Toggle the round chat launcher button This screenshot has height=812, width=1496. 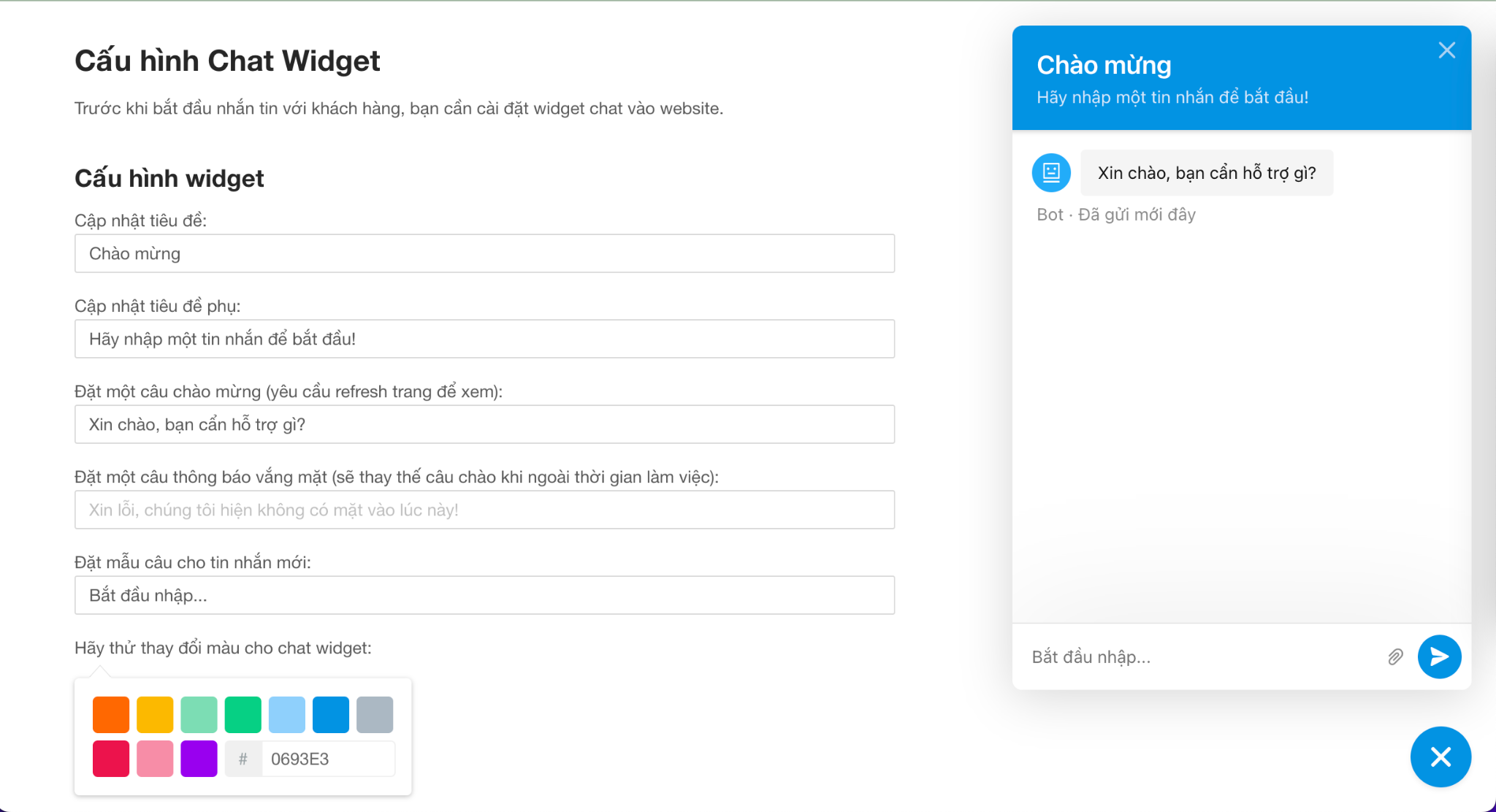pos(1440,757)
